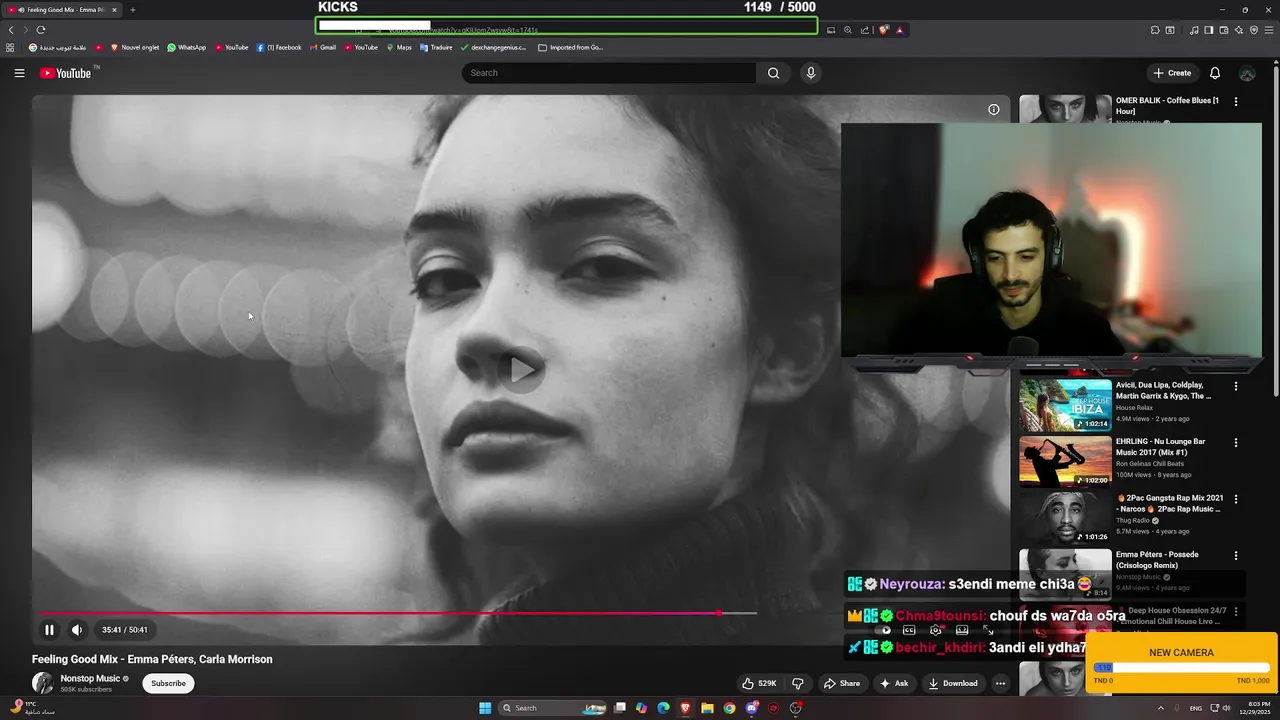Dislike the video
The height and width of the screenshot is (720, 1280).
798,683
